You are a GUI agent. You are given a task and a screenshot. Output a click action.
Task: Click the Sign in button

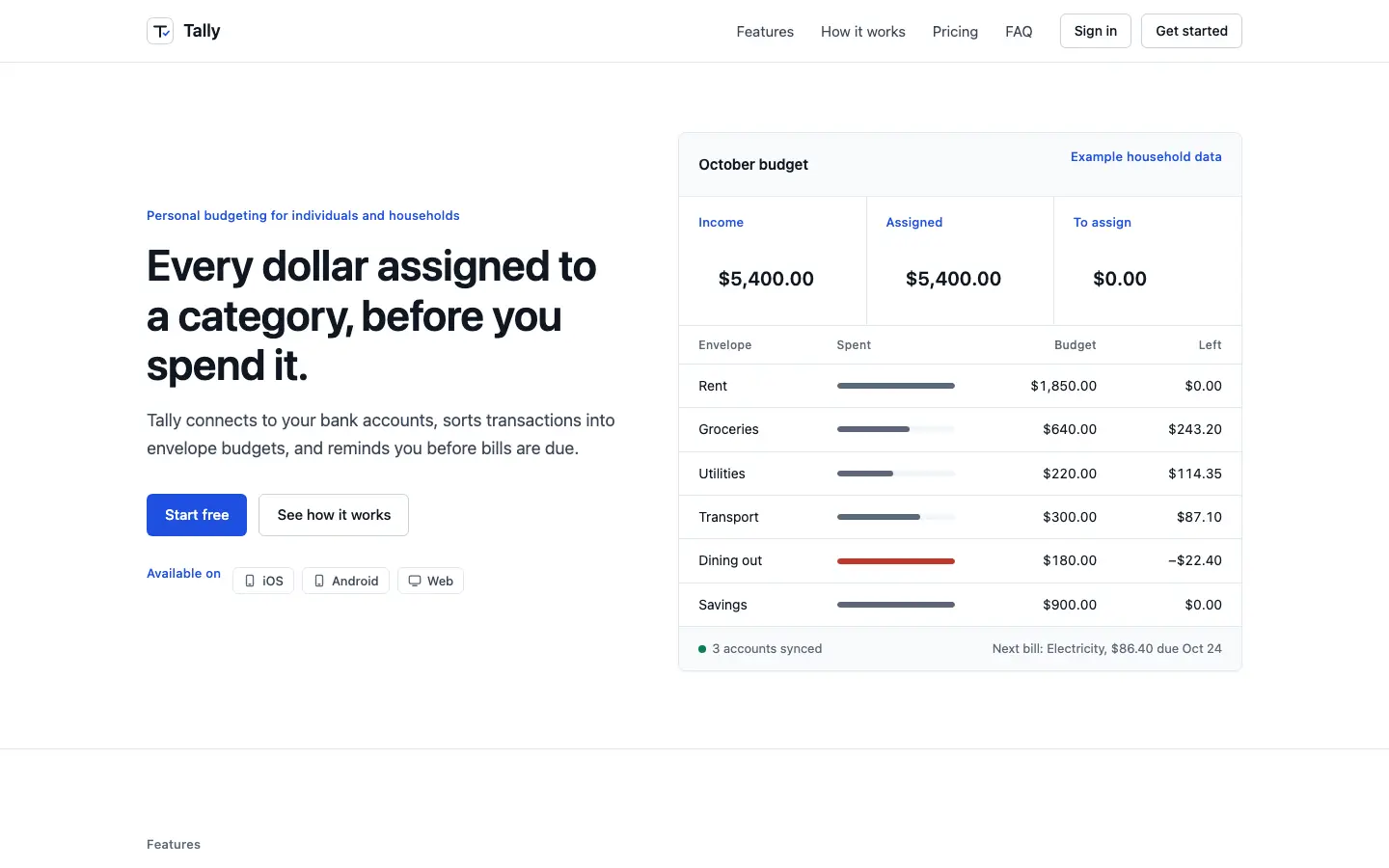[x=1096, y=31]
